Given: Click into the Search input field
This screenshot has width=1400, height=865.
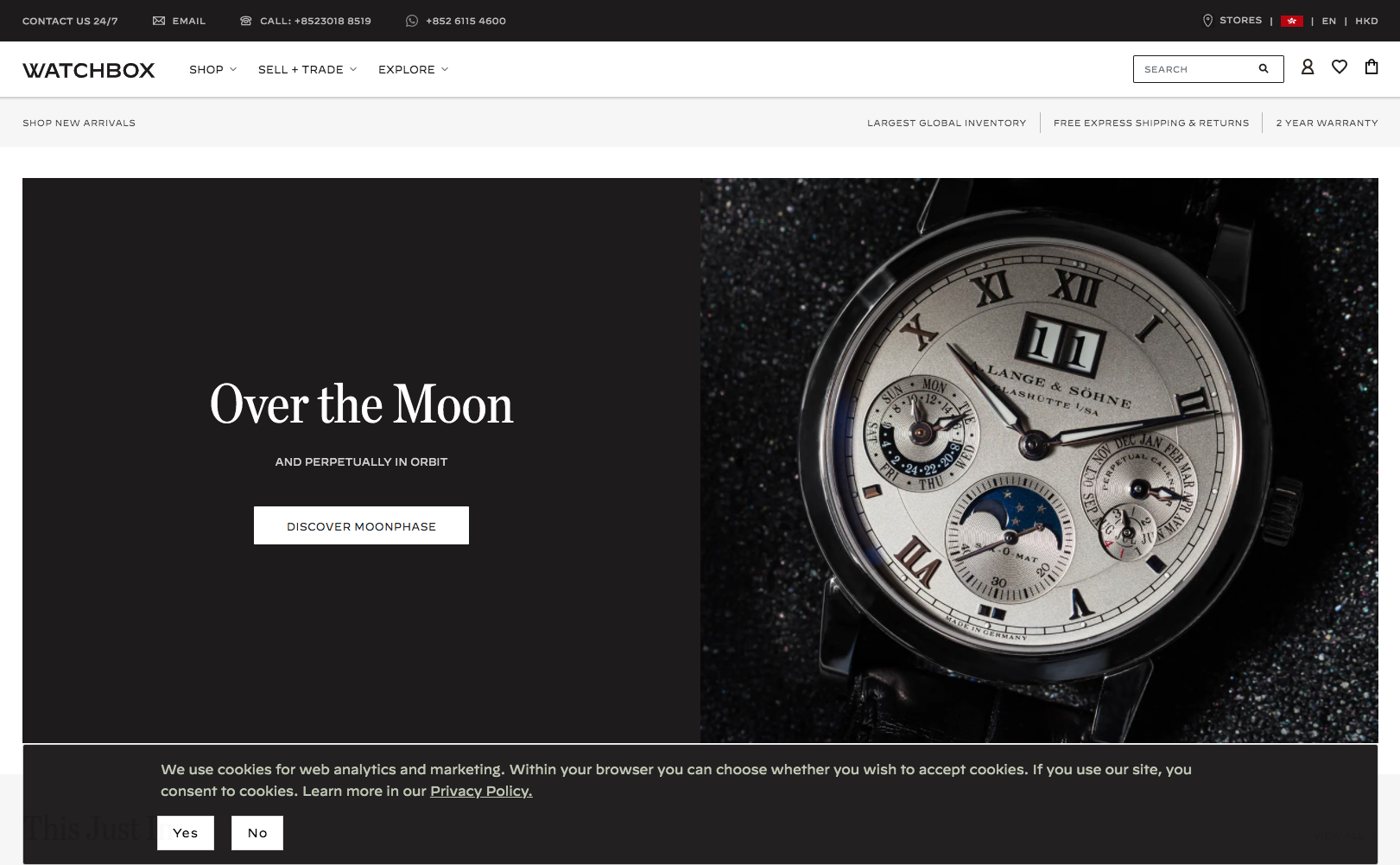Looking at the screenshot, I should click(1196, 69).
